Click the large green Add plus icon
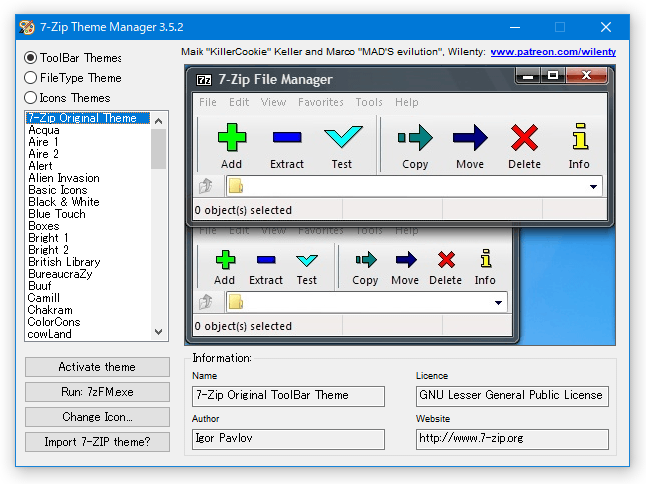Image resolution: width=646 pixels, height=484 pixels. [x=232, y=137]
